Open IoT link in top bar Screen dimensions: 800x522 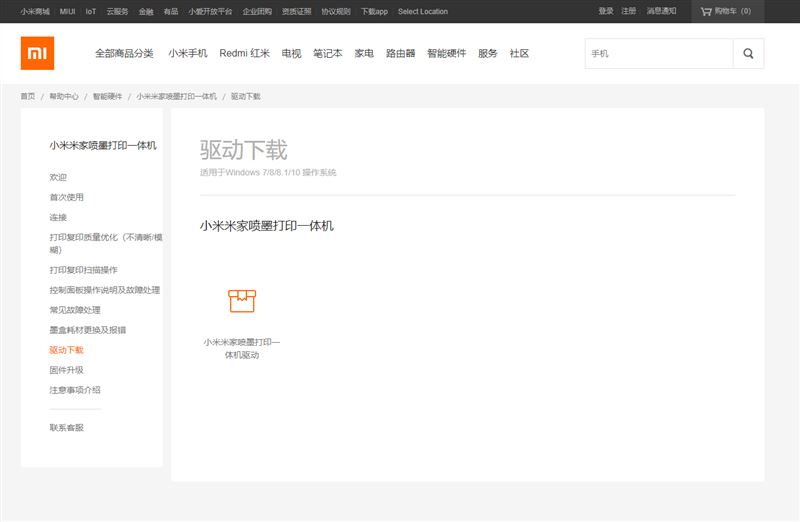pyautogui.click(x=91, y=11)
